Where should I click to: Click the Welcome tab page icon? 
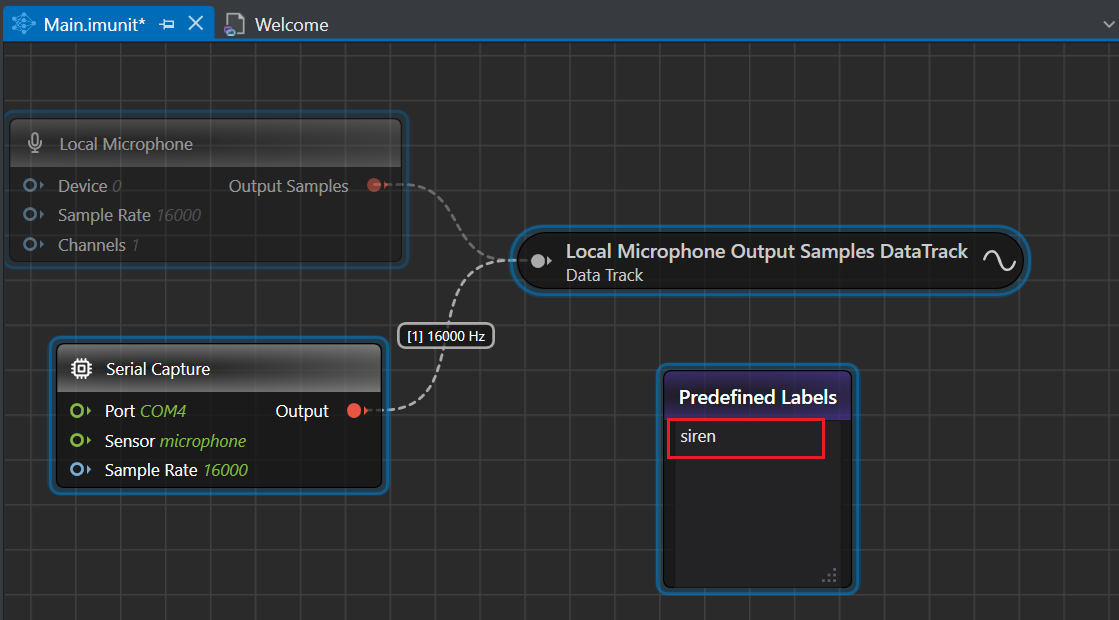coord(234,24)
